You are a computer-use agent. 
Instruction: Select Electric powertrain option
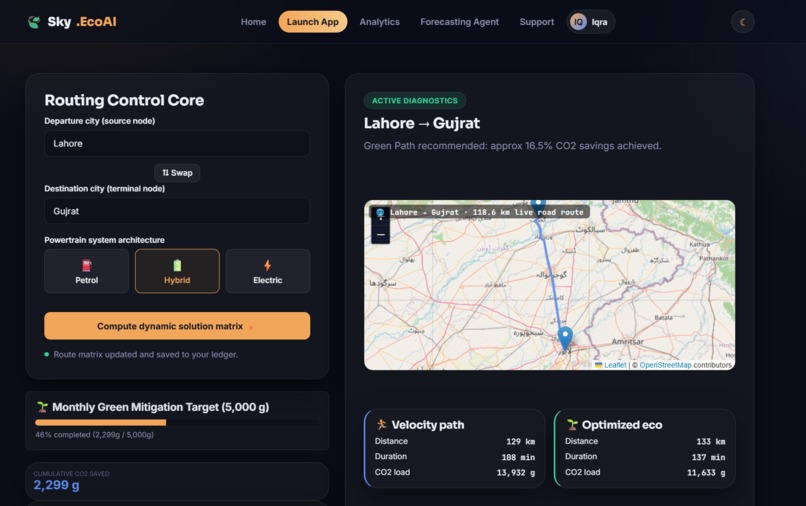coord(267,271)
